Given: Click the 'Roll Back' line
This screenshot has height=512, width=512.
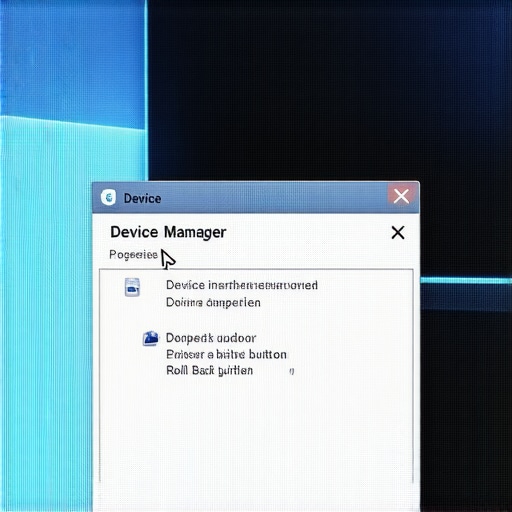Looking at the screenshot, I should tap(209, 371).
